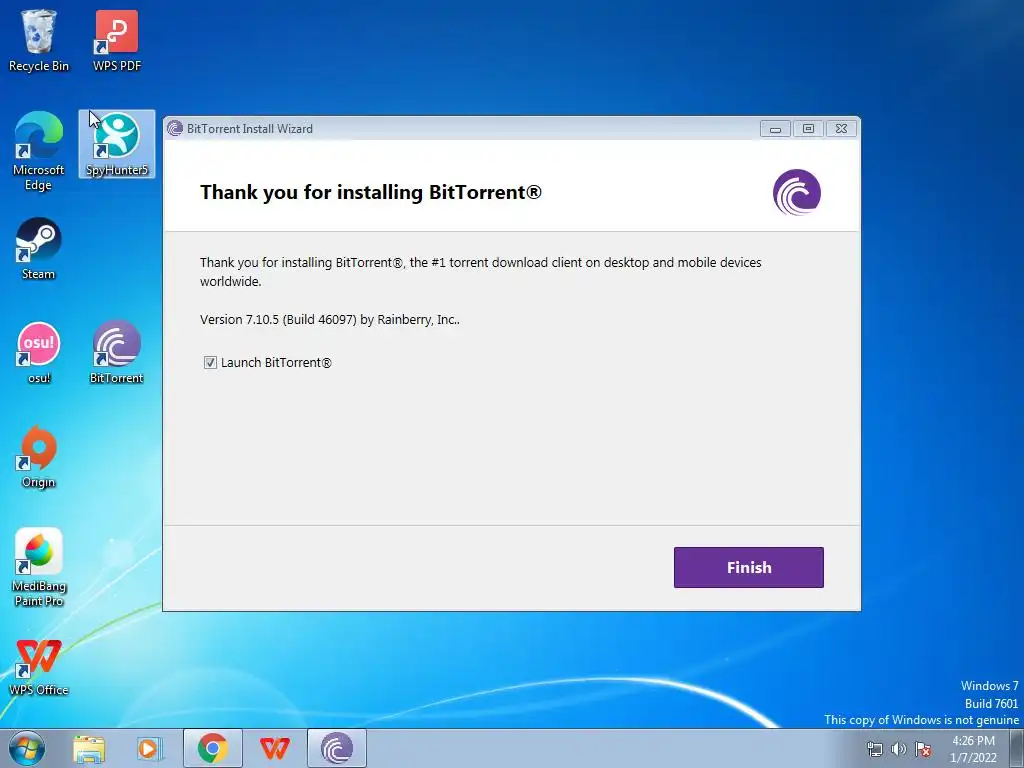
Task: Open WPS Office from the taskbar
Action: tap(274, 748)
